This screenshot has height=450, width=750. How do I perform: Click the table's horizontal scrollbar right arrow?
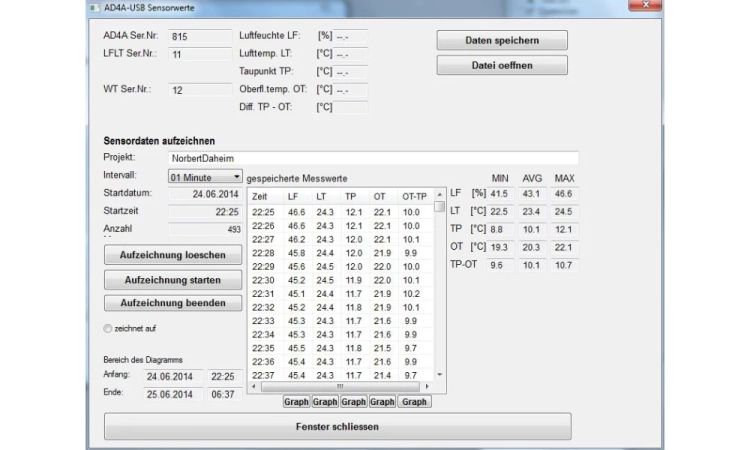click(428, 386)
